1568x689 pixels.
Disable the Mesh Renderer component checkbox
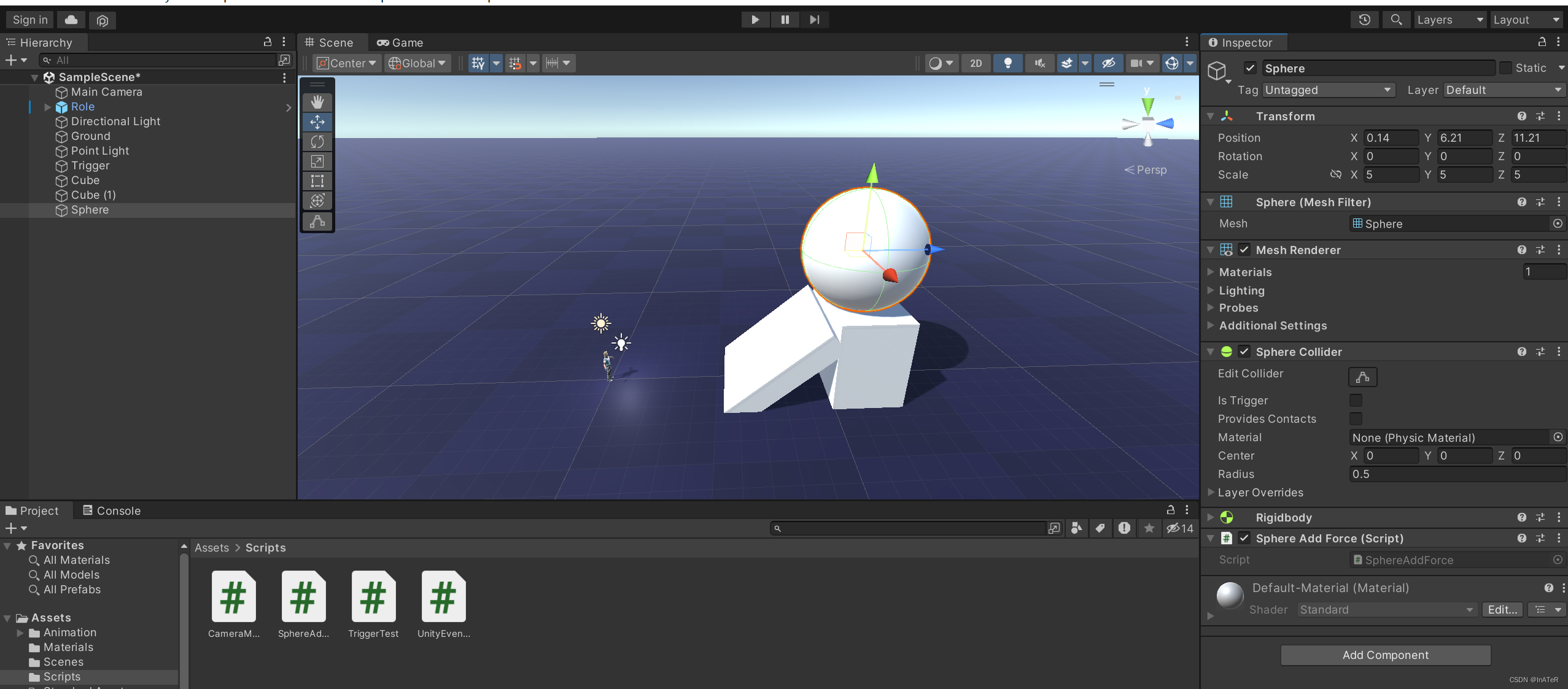coord(1244,250)
